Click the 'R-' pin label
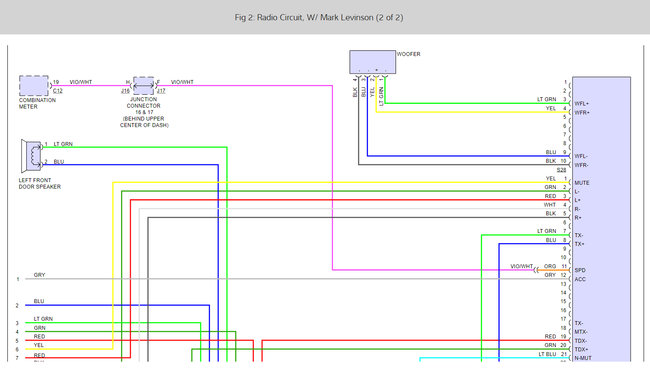 click(577, 209)
